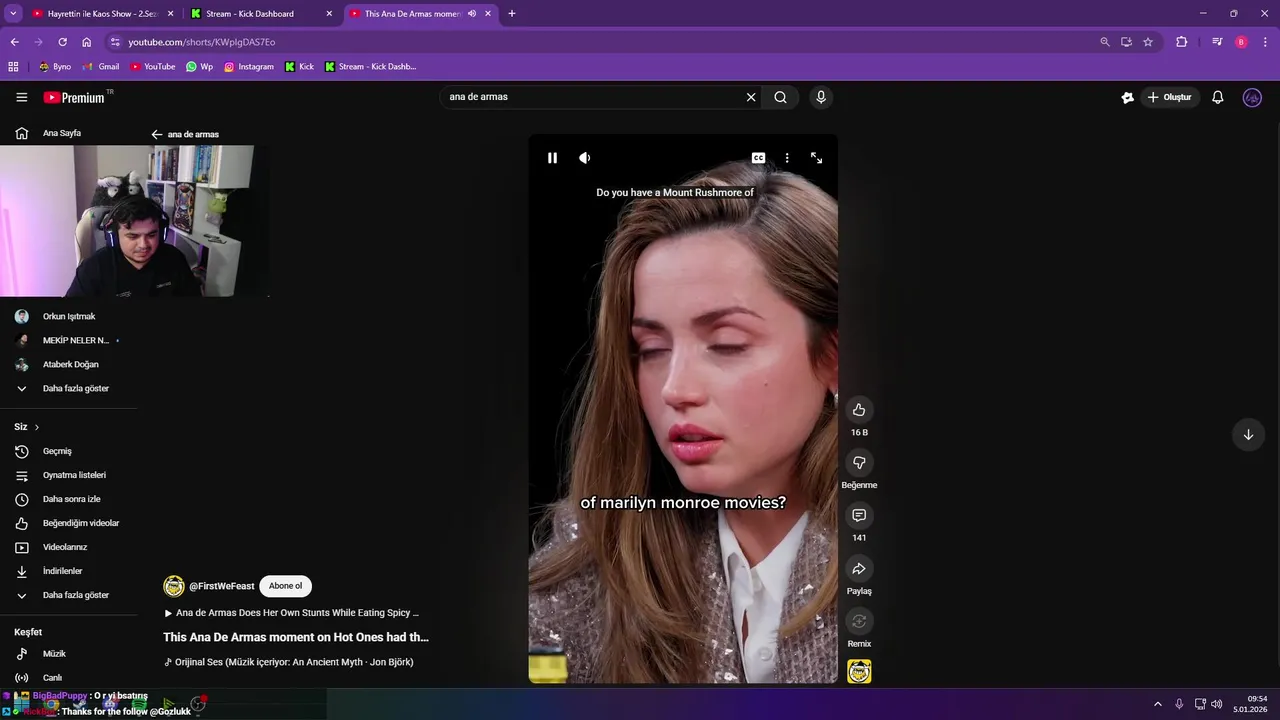Toggle closed captions on the Short
Viewport: 1280px width, 720px height.
pos(758,158)
